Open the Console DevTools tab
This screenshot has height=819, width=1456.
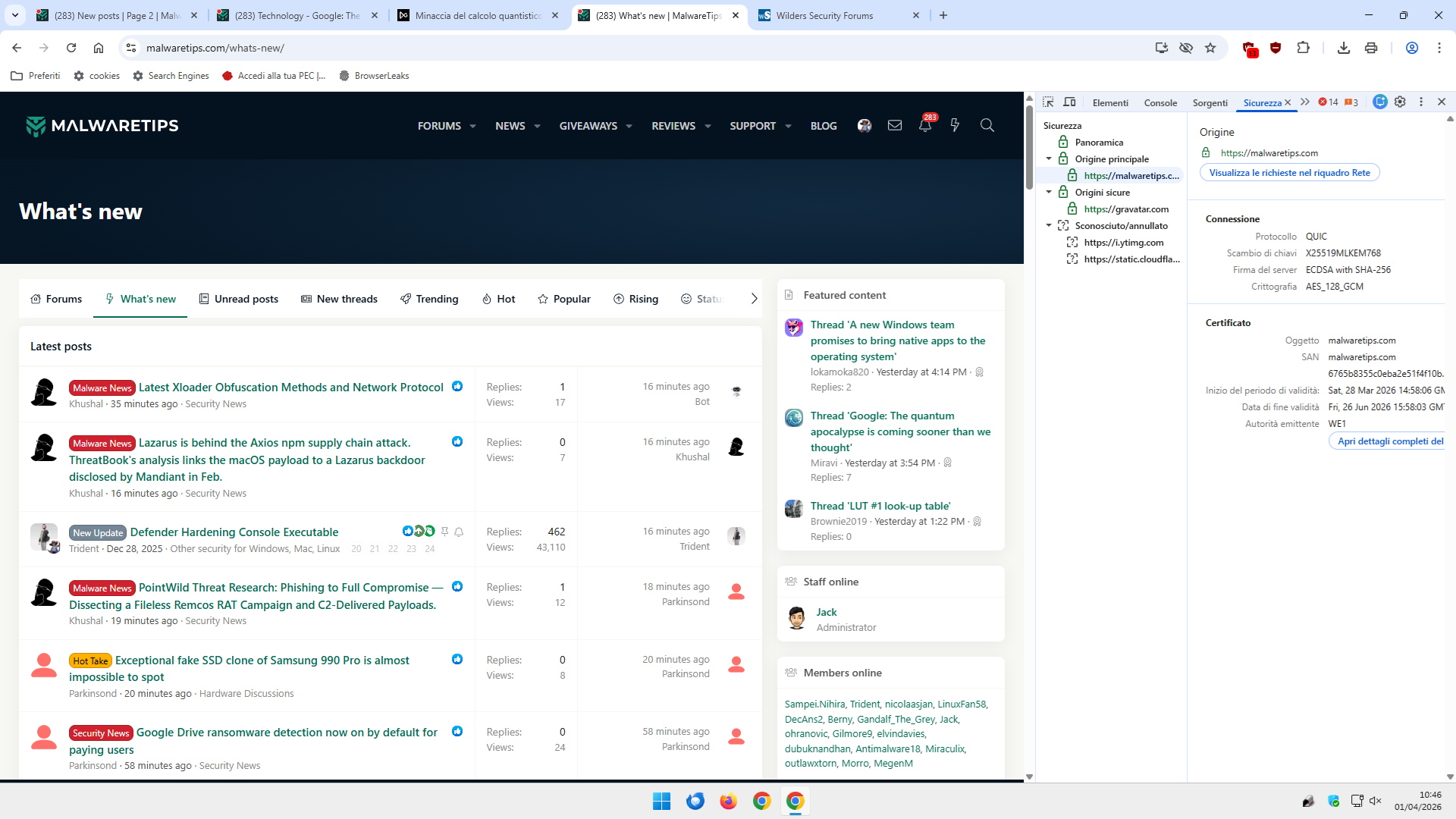click(1160, 103)
